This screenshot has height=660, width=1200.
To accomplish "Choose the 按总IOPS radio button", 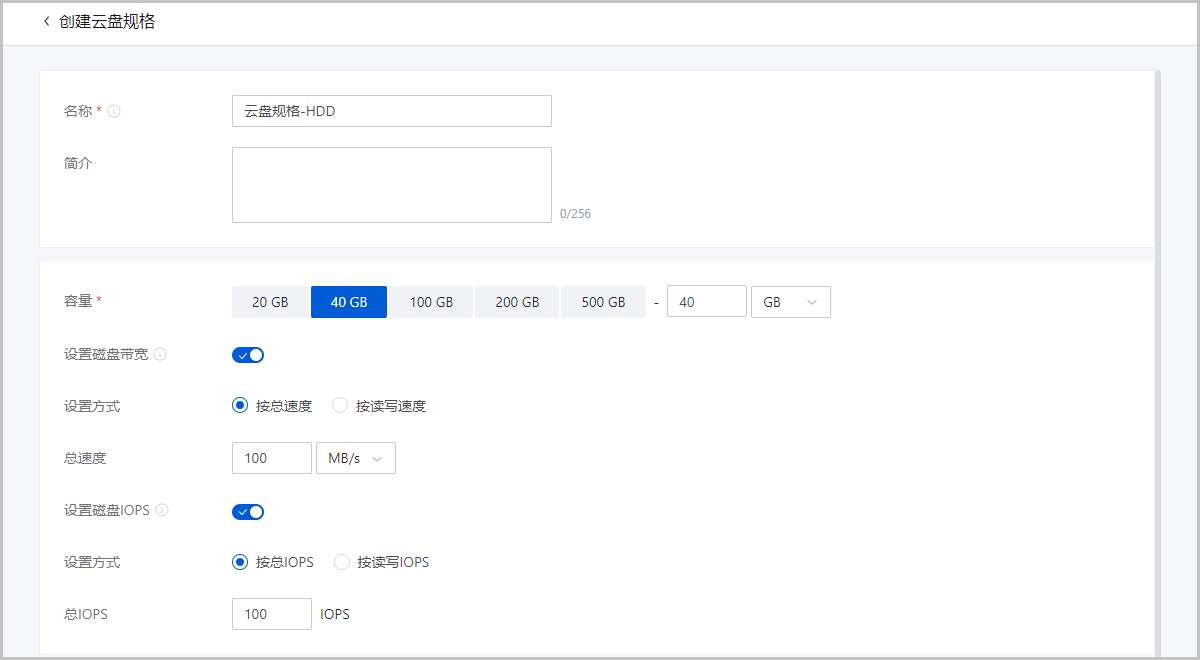I will click(240, 562).
